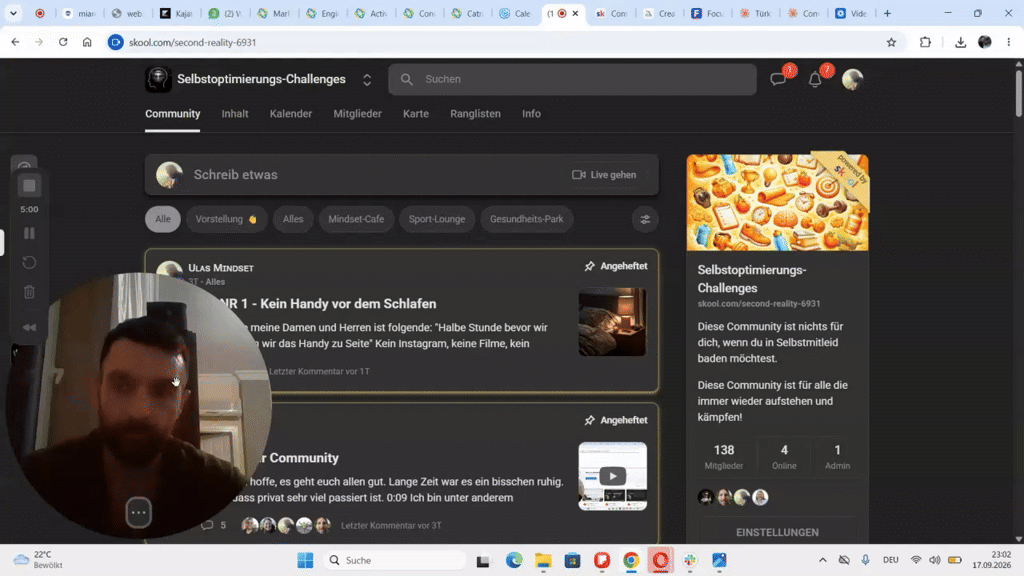Filter posts by Sport-Lounge

pos(437,219)
